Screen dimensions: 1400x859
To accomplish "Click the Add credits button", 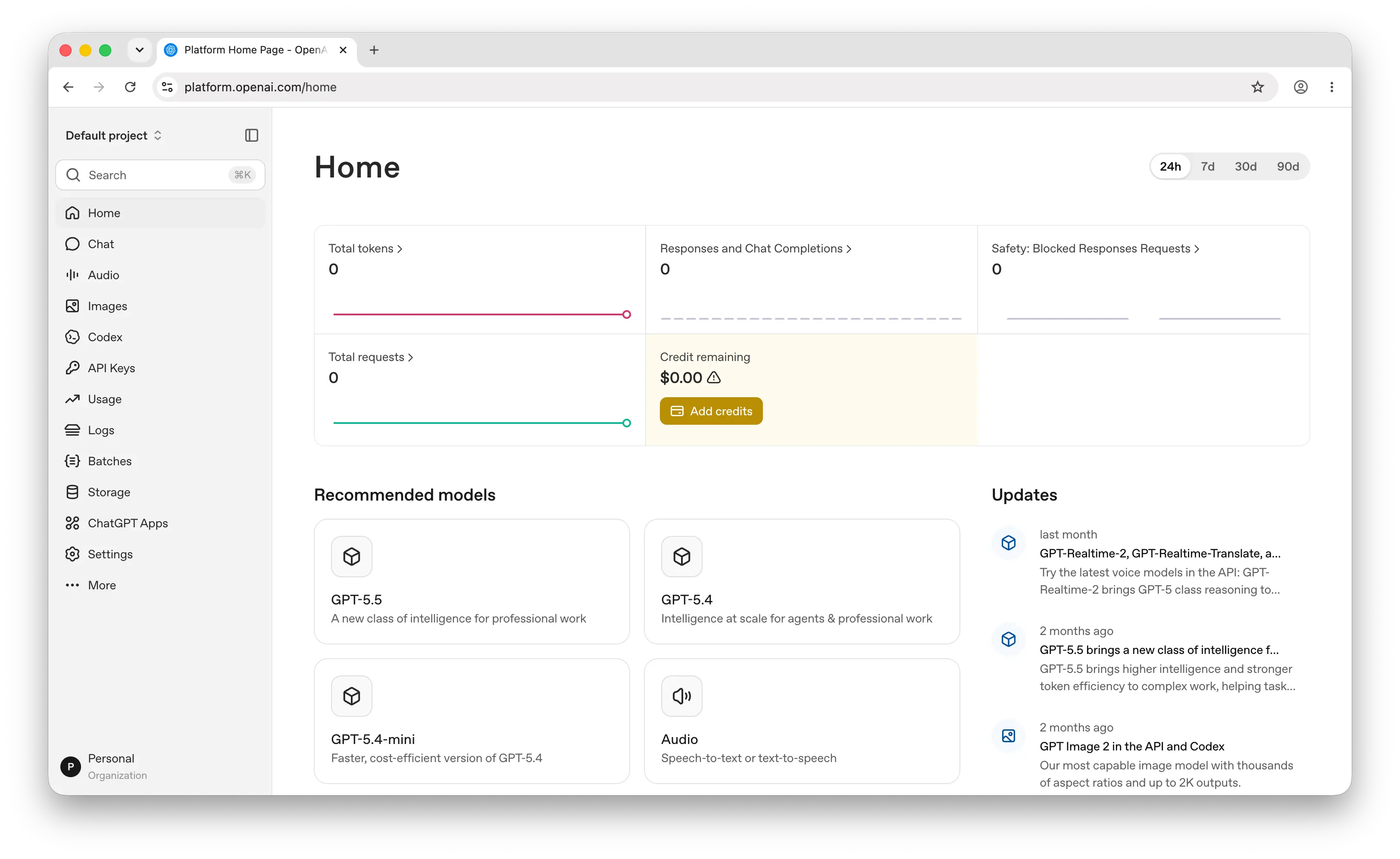I will pos(711,411).
